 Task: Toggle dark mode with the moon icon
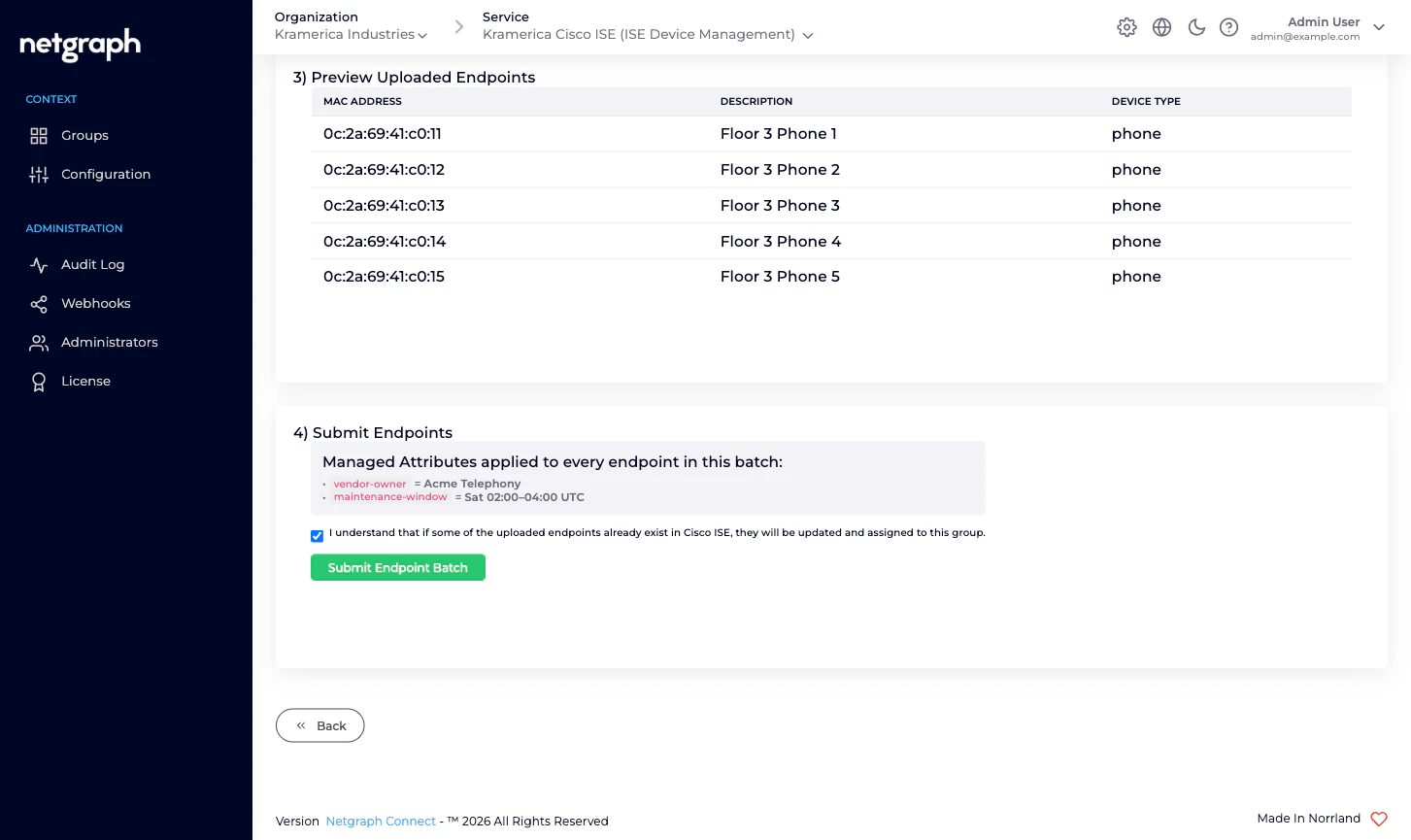point(1196,27)
